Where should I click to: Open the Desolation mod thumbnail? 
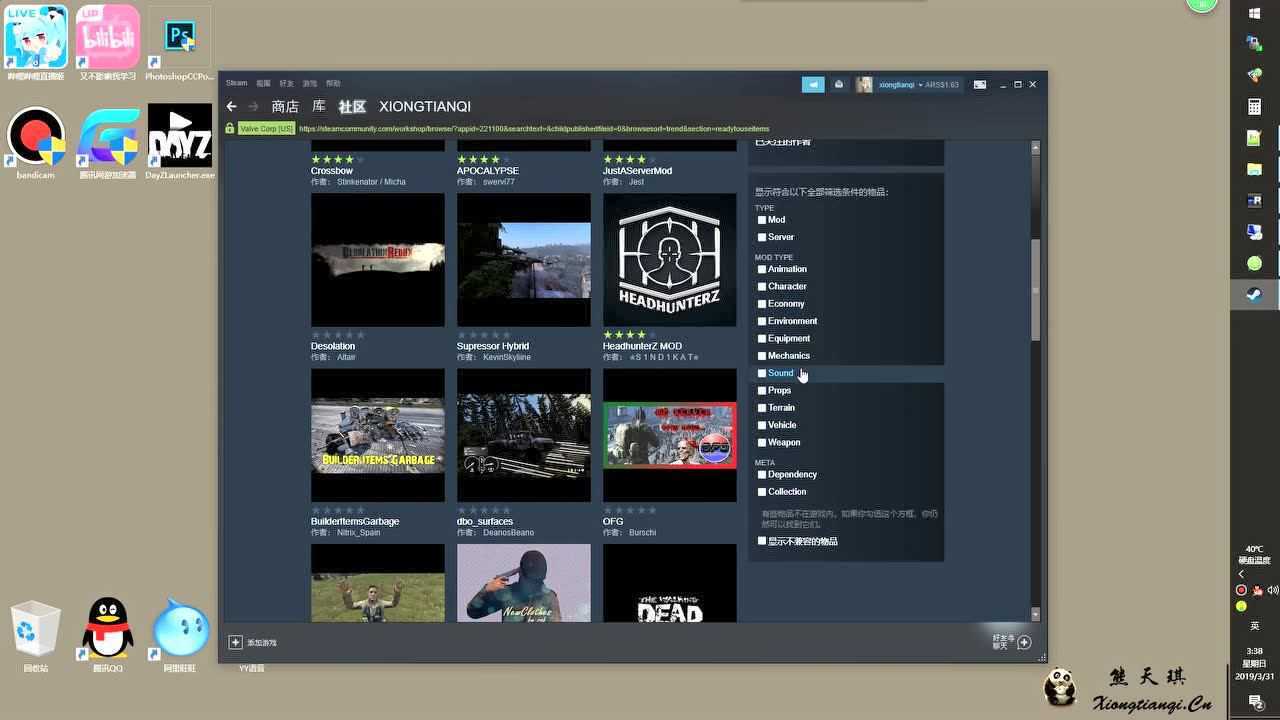[x=377, y=260]
